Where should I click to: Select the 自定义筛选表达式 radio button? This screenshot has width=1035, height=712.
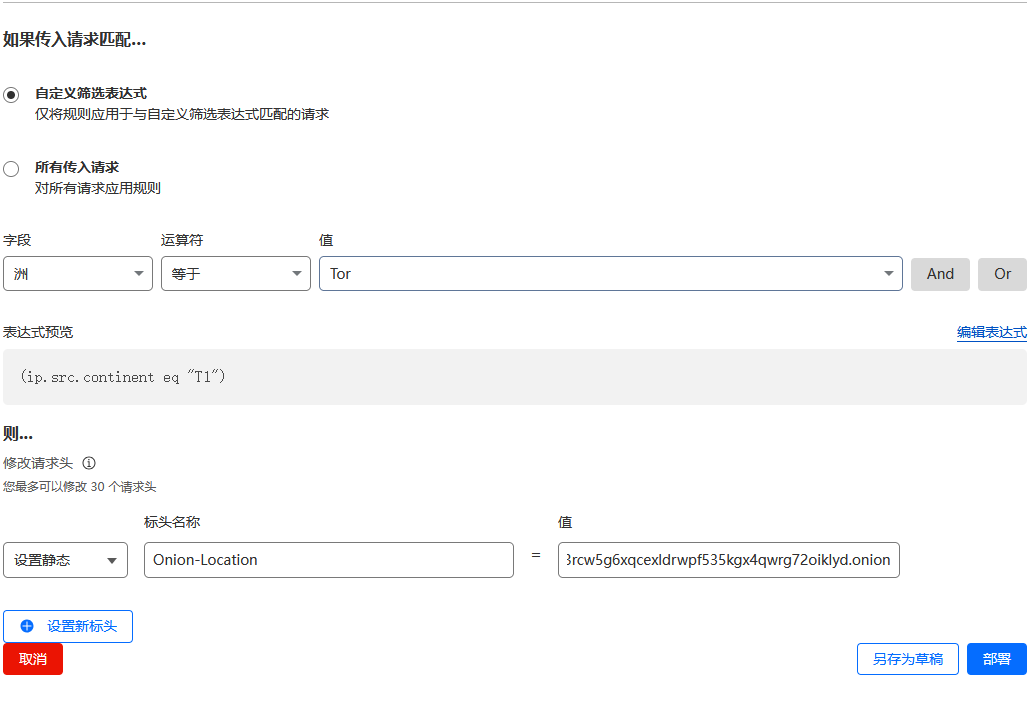(x=11, y=95)
